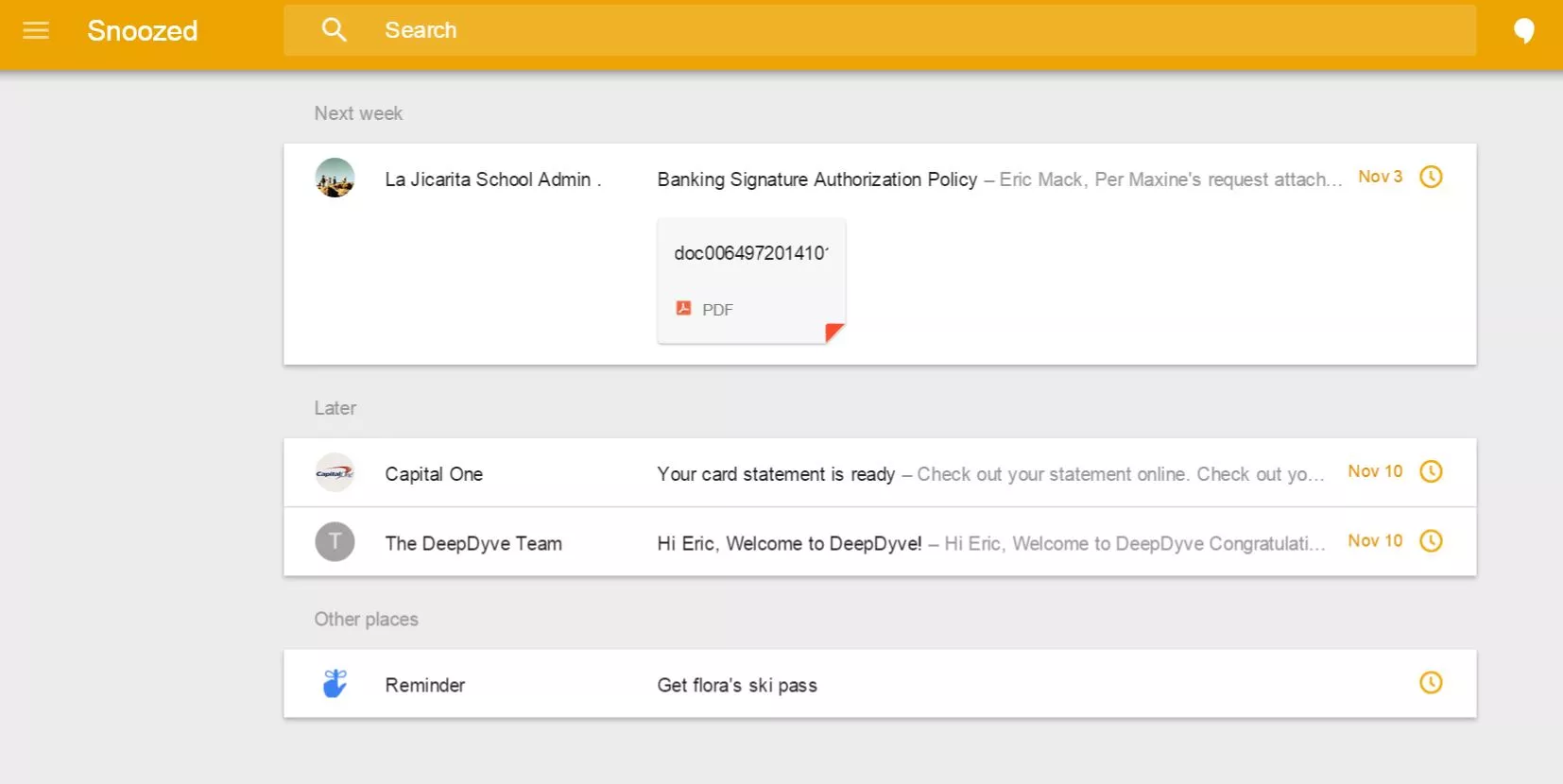Click the Snoozed page title
The image size is (1563, 784).
click(x=143, y=31)
